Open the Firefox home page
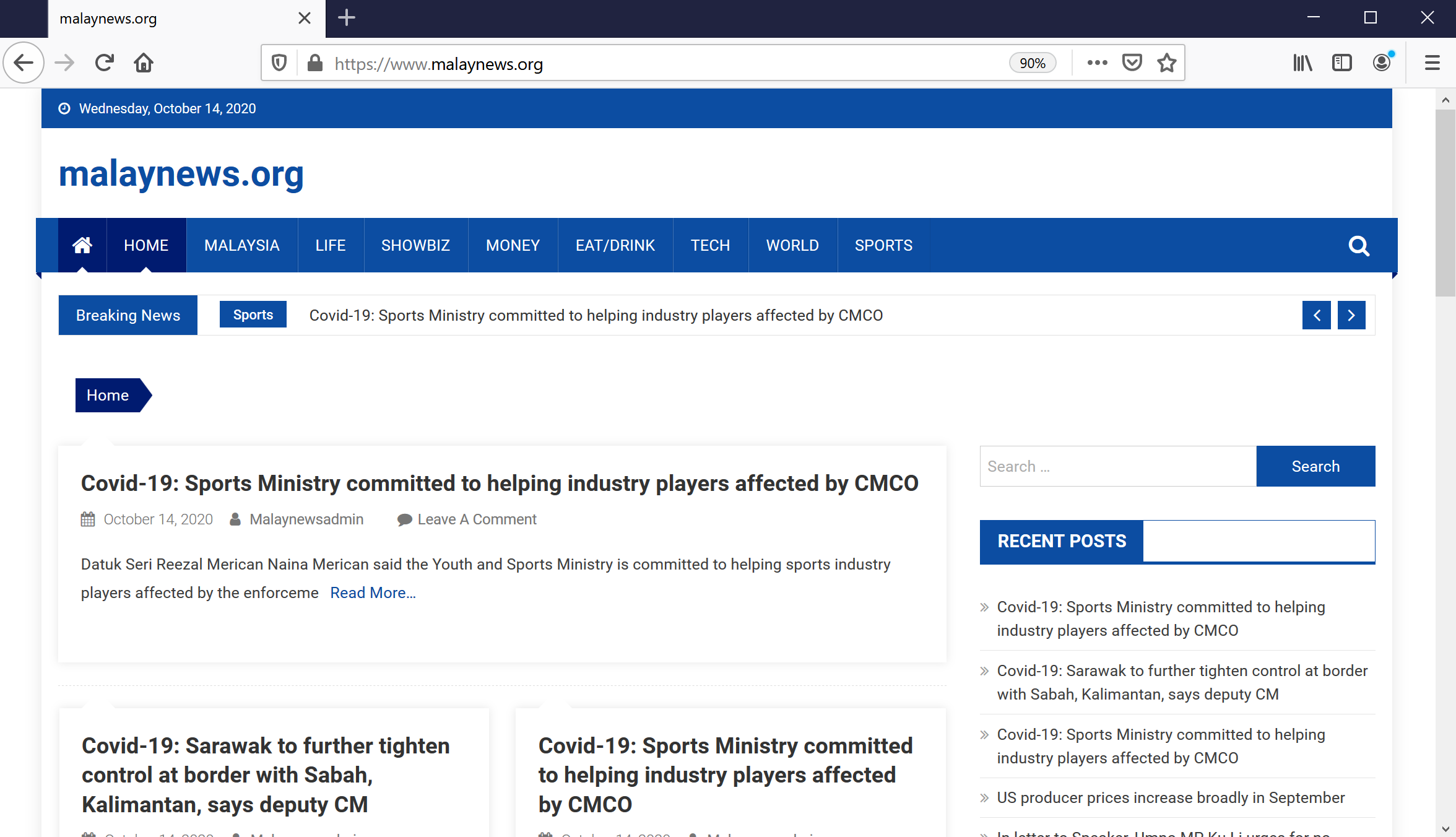The image size is (1456, 837). tap(144, 63)
